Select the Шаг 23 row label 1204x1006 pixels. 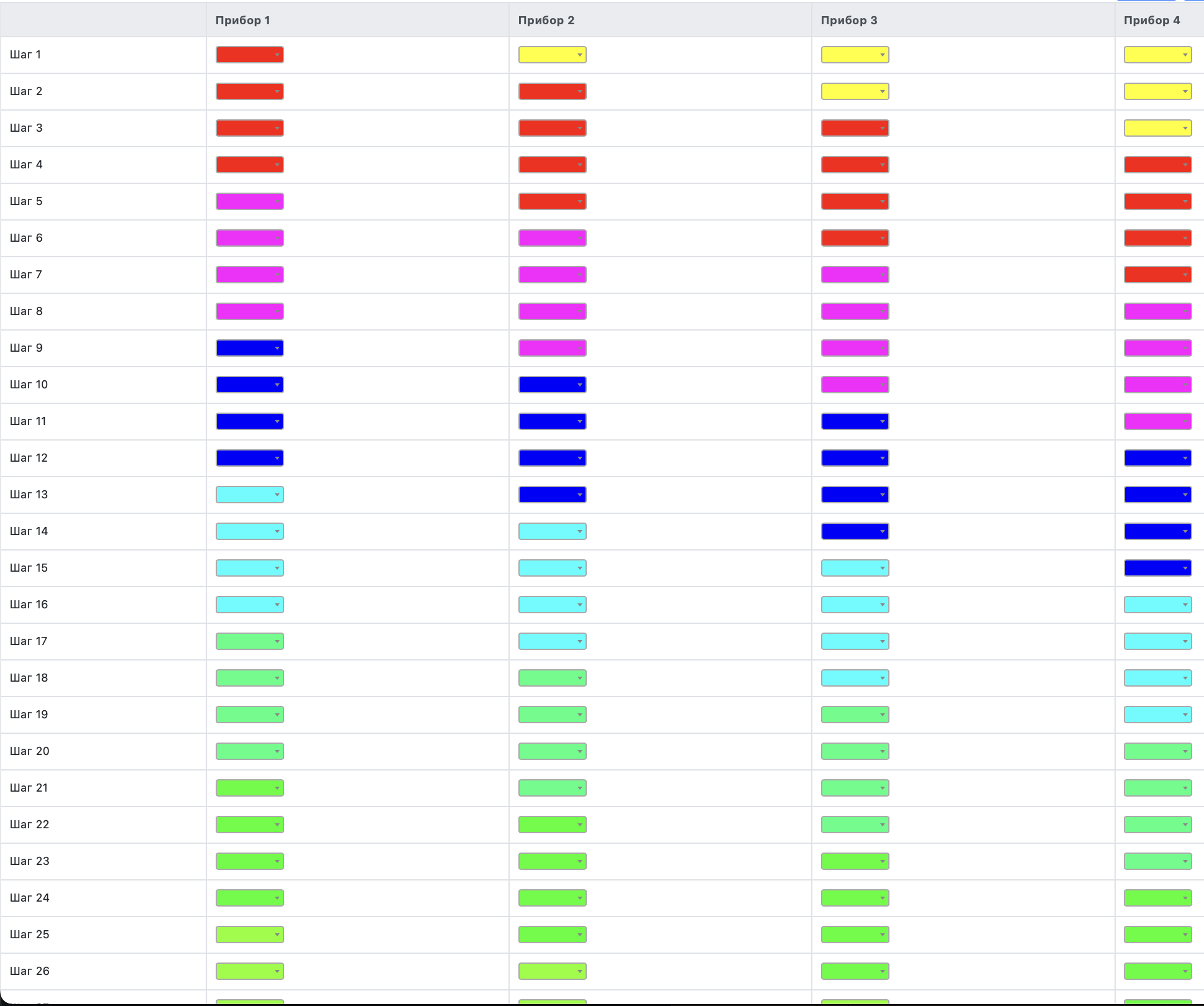[30, 861]
